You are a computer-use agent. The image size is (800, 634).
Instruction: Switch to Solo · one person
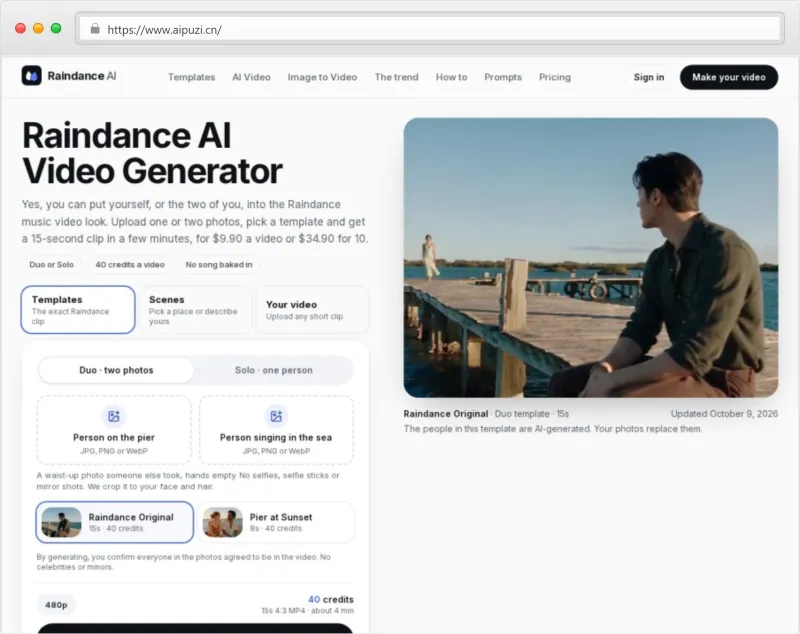[274, 370]
